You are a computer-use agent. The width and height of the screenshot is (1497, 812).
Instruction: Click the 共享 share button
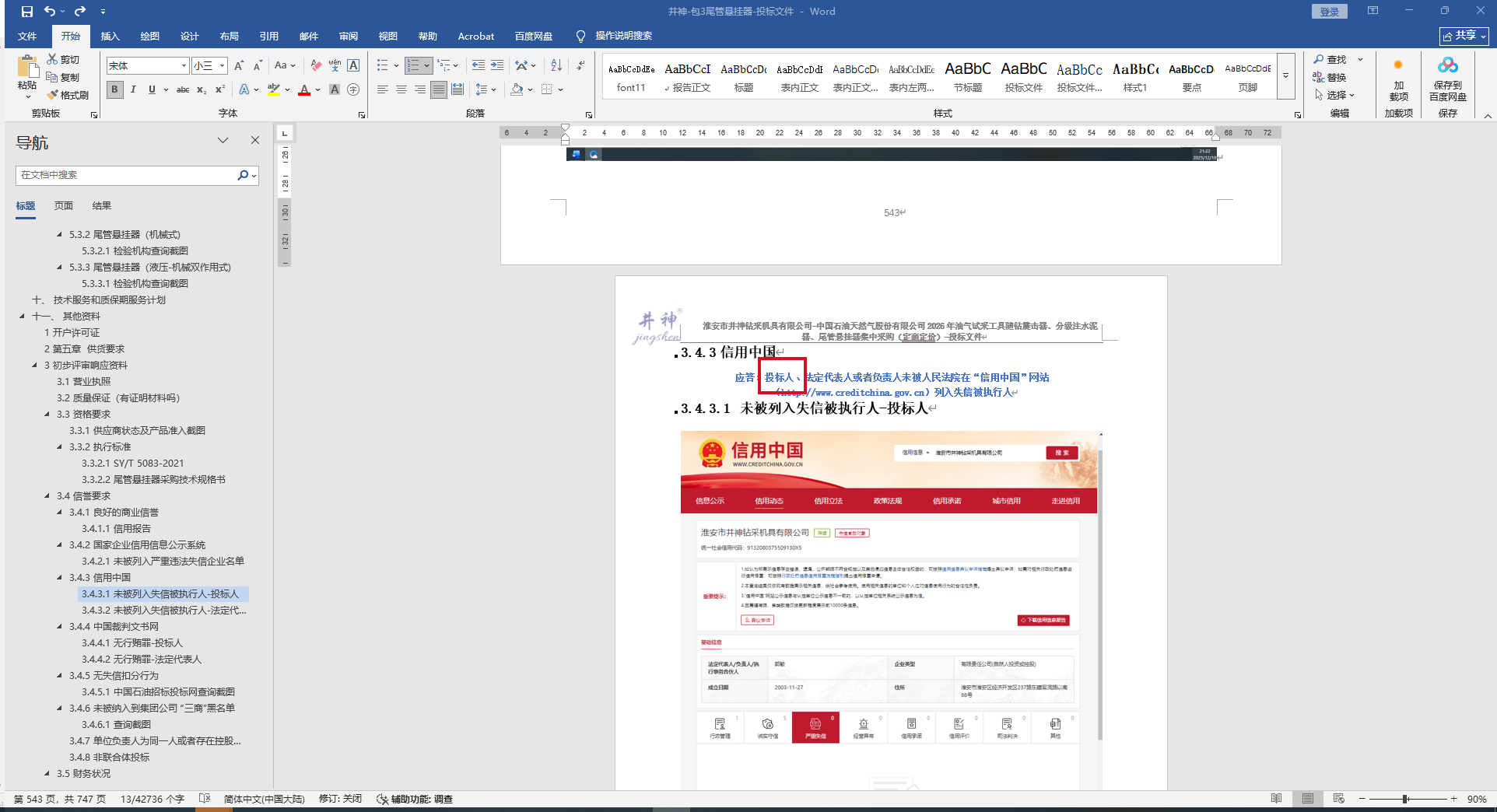(1464, 36)
